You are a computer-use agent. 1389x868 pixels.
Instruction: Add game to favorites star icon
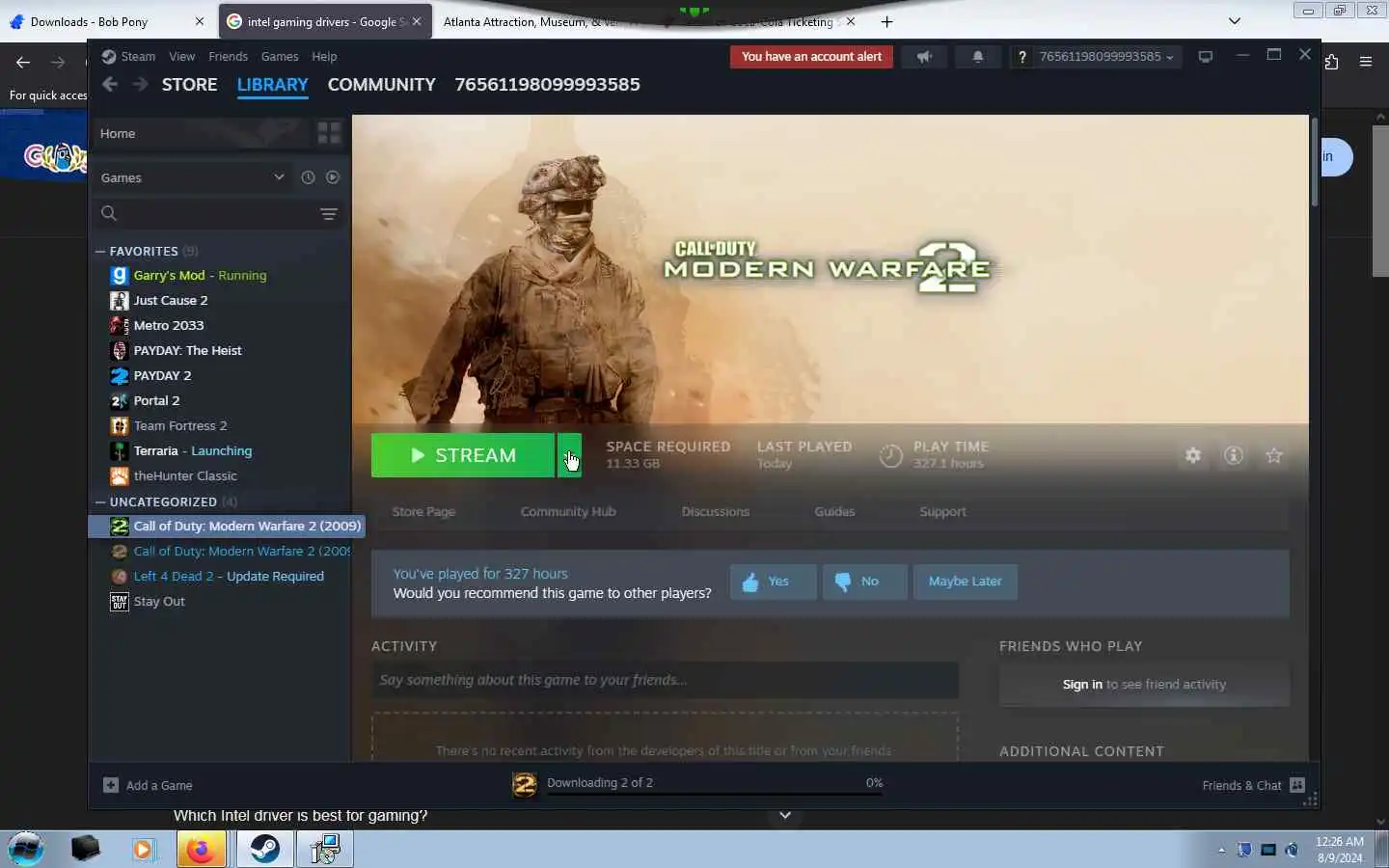(1274, 455)
